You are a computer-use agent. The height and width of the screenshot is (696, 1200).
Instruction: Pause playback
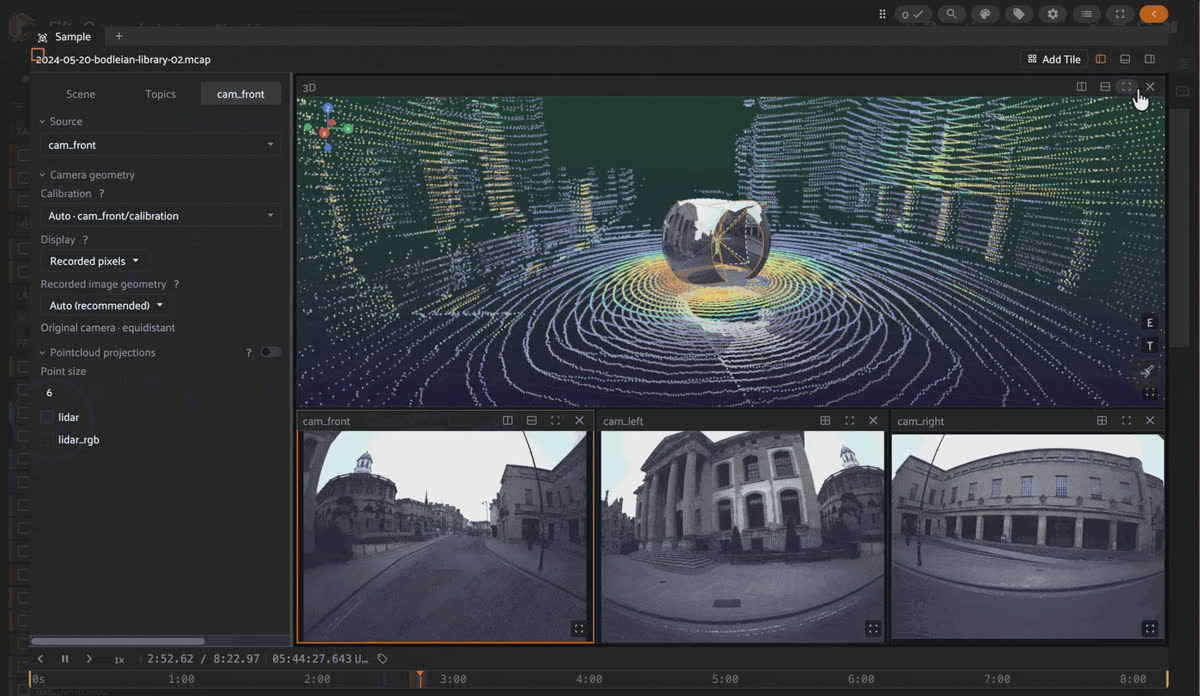tap(65, 659)
